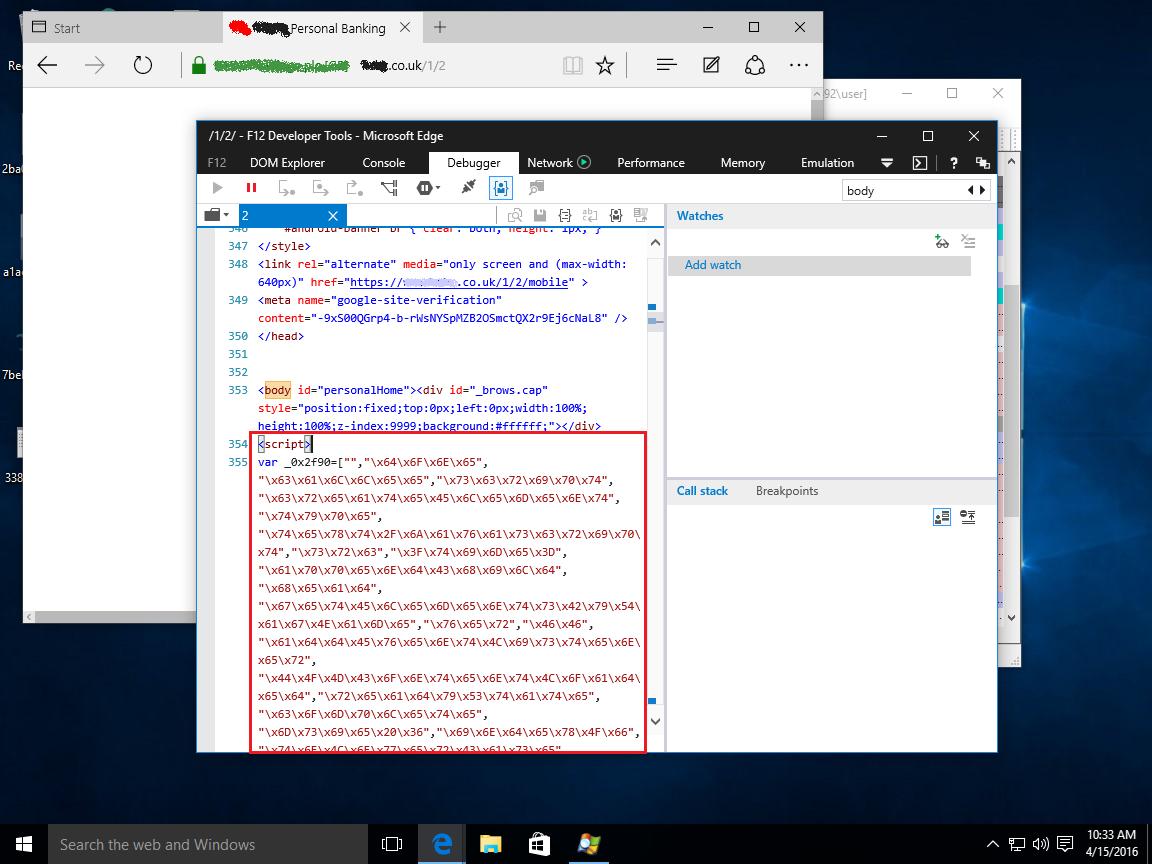Select the Step out icon

click(356, 187)
